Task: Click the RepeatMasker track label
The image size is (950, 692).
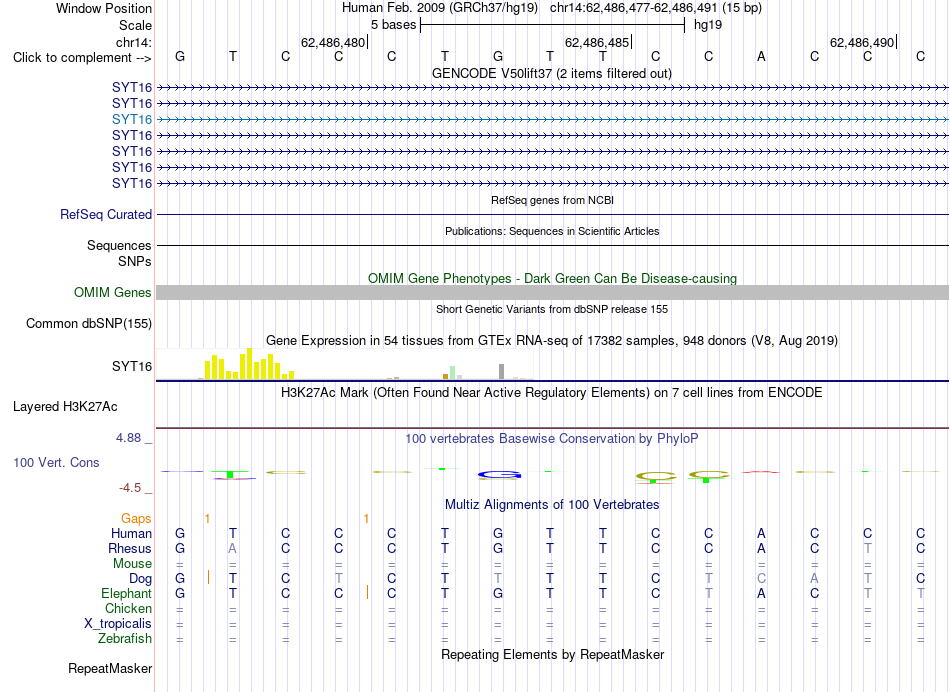Action: coord(110,669)
